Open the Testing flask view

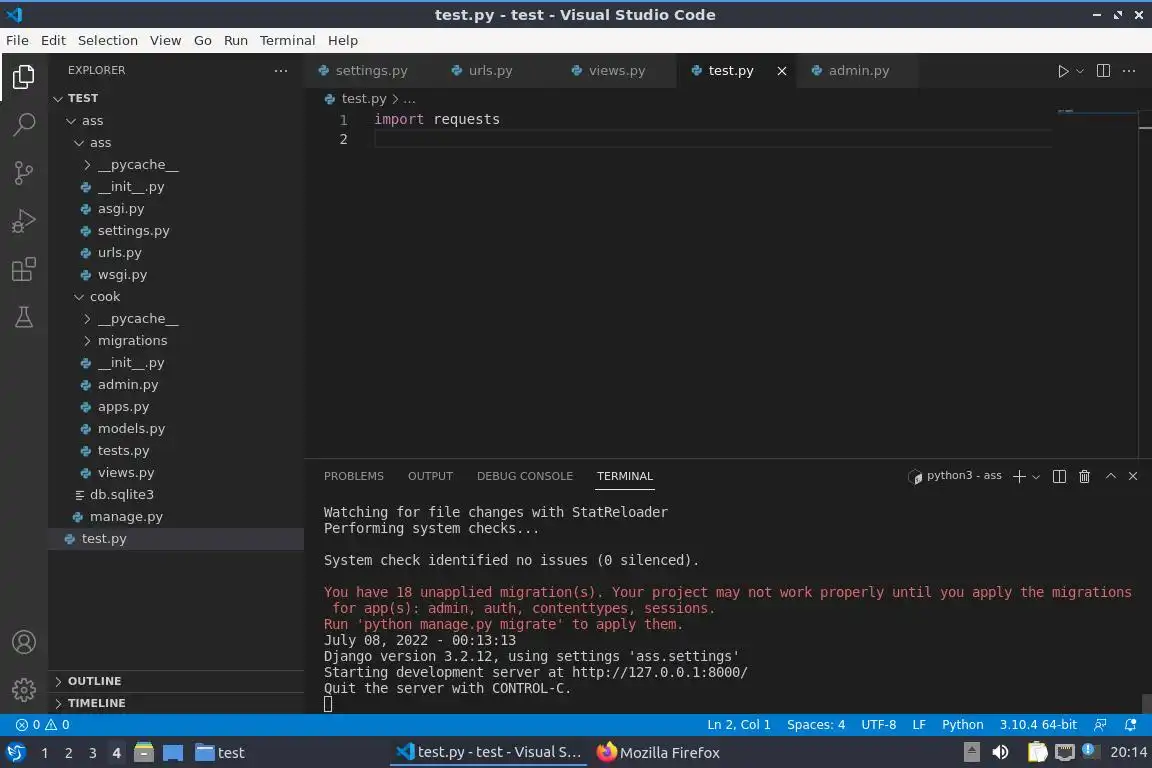click(24, 317)
